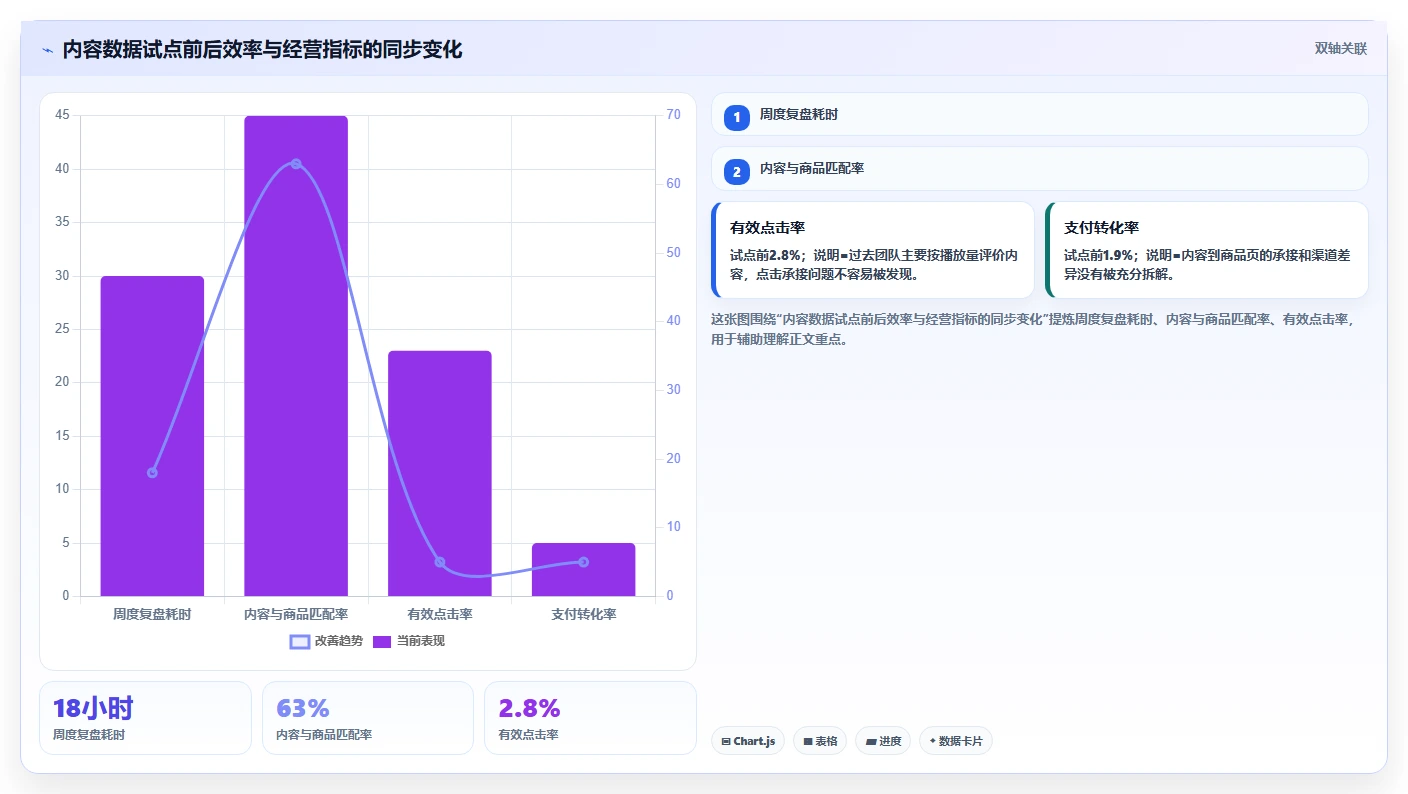Click the blue number 1 badge
The width and height of the screenshot is (1408, 794).
(737, 118)
